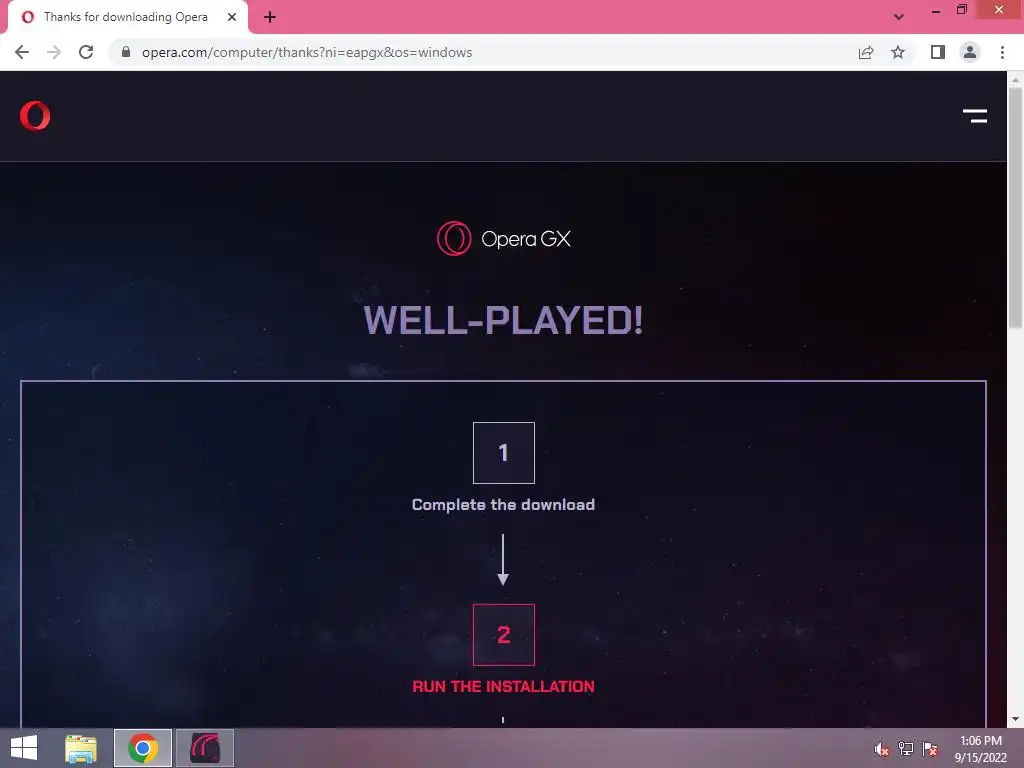Share this page using share icon

click(866, 52)
